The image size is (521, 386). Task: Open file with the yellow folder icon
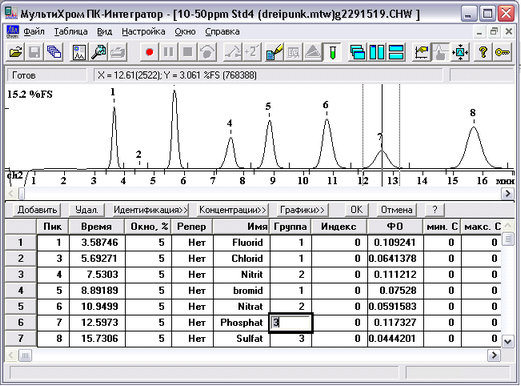[x=15, y=52]
